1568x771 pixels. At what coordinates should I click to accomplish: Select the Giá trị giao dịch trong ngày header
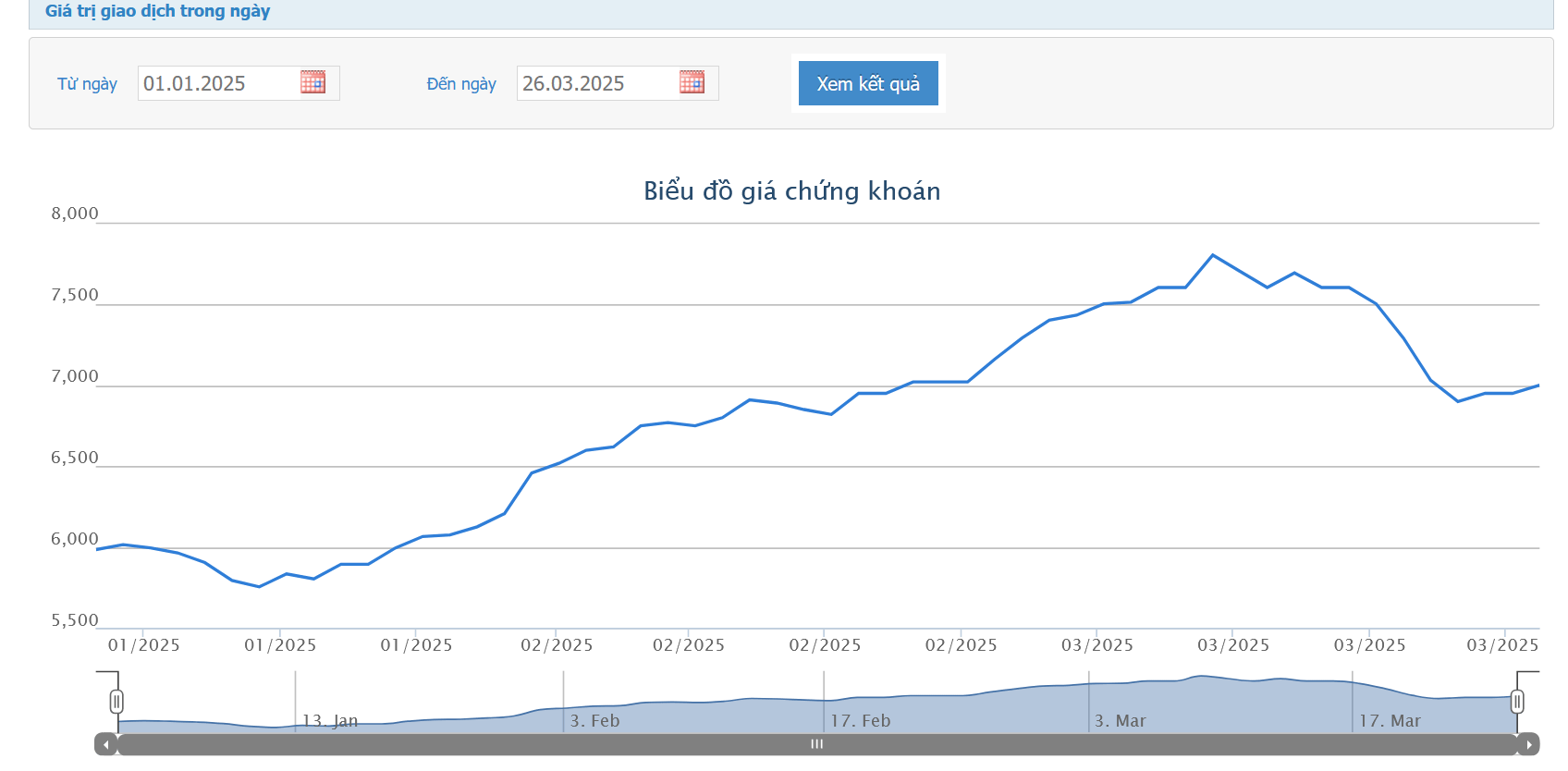click(x=157, y=11)
